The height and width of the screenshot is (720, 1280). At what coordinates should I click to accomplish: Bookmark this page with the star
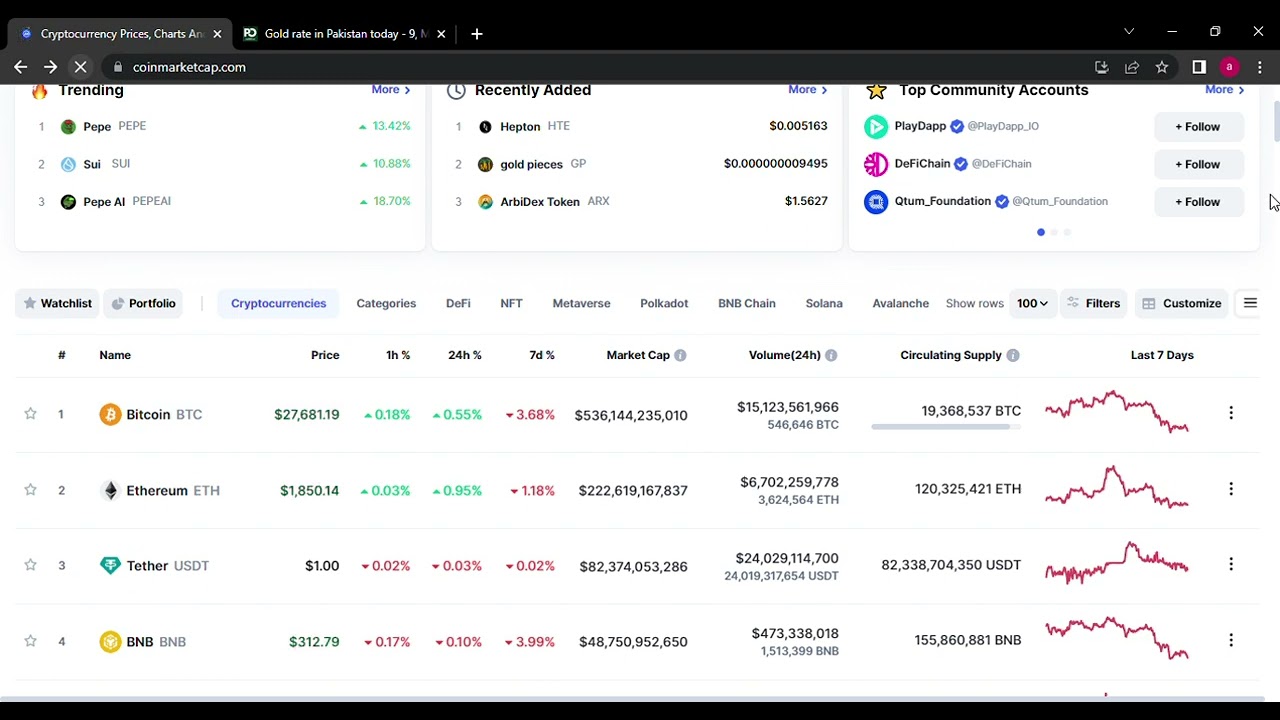(1162, 67)
